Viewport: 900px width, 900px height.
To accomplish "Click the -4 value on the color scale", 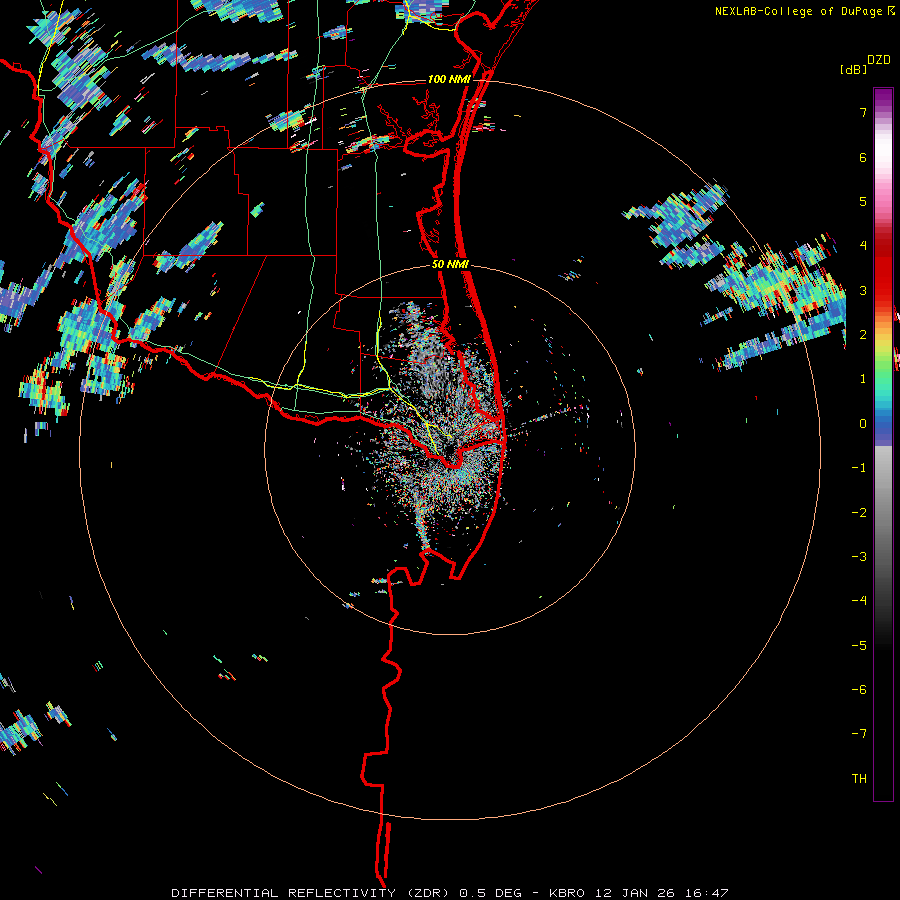I will (x=859, y=601).
